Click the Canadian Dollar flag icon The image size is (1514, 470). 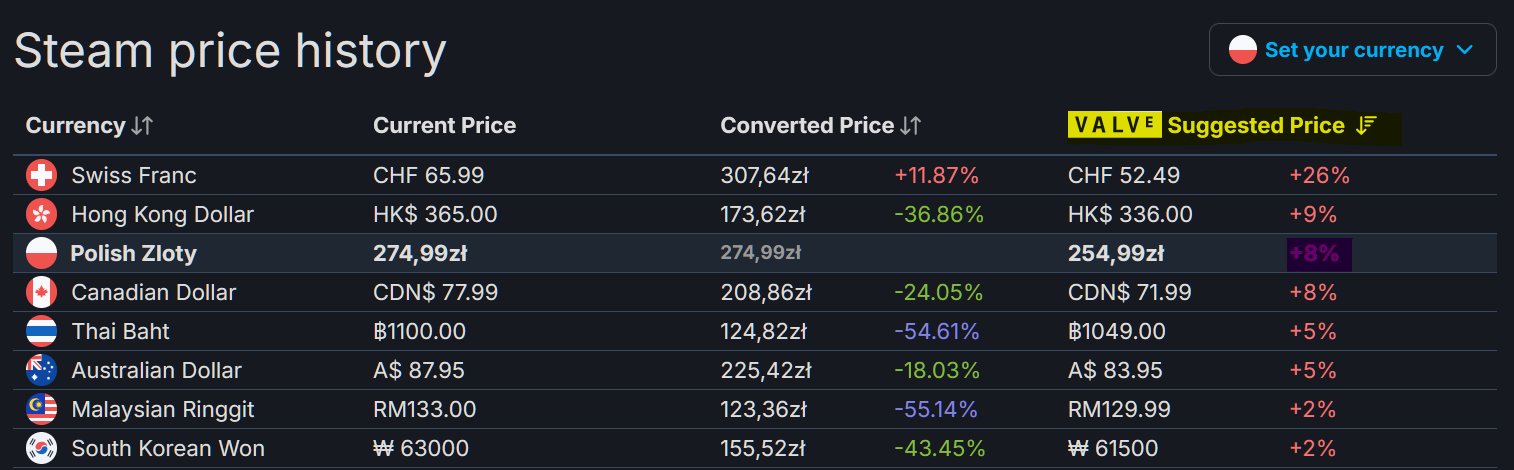(41, 293)
